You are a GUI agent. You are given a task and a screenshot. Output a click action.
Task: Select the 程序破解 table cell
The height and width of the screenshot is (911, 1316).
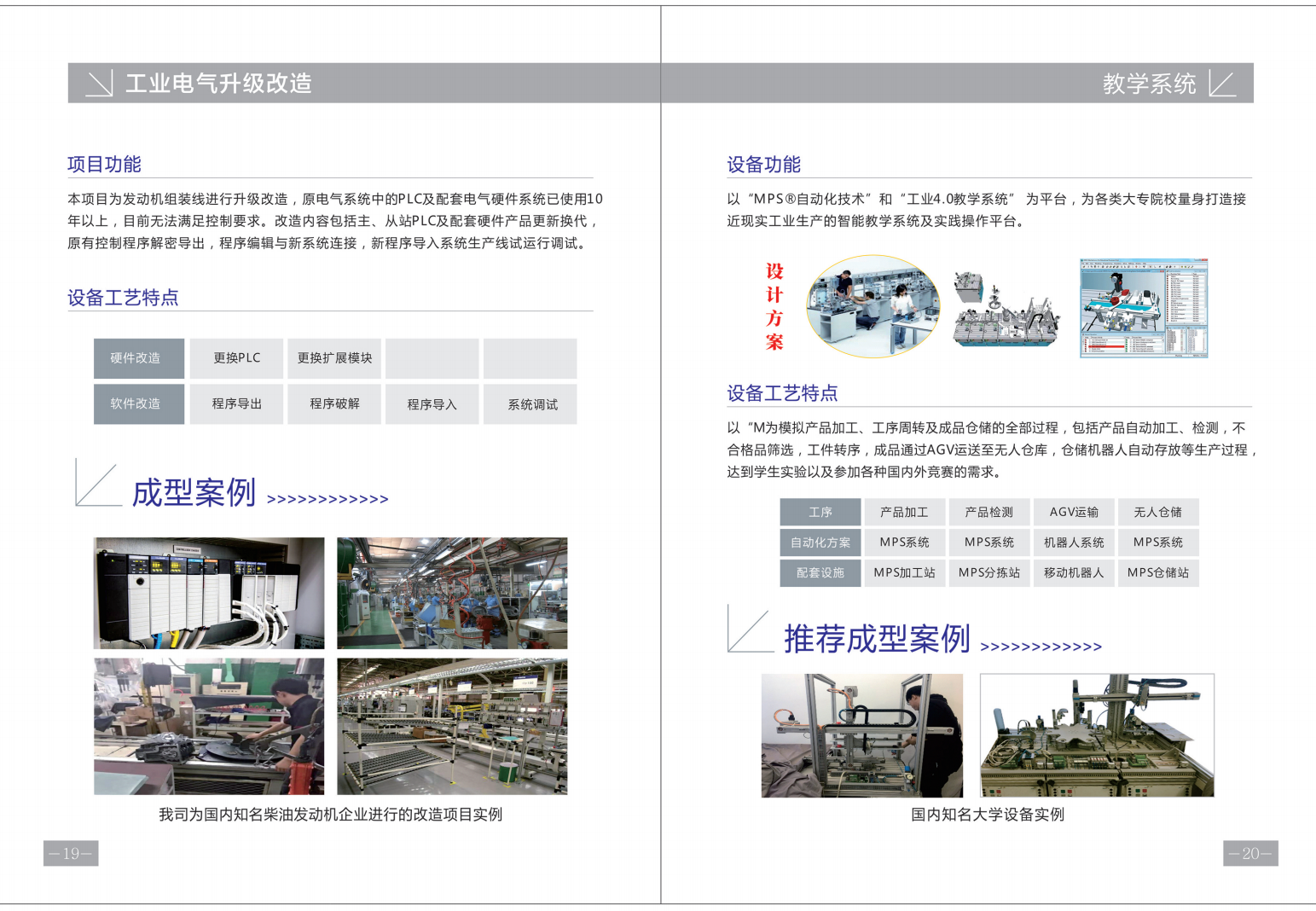pyautogui.click(x=334, y=404)
